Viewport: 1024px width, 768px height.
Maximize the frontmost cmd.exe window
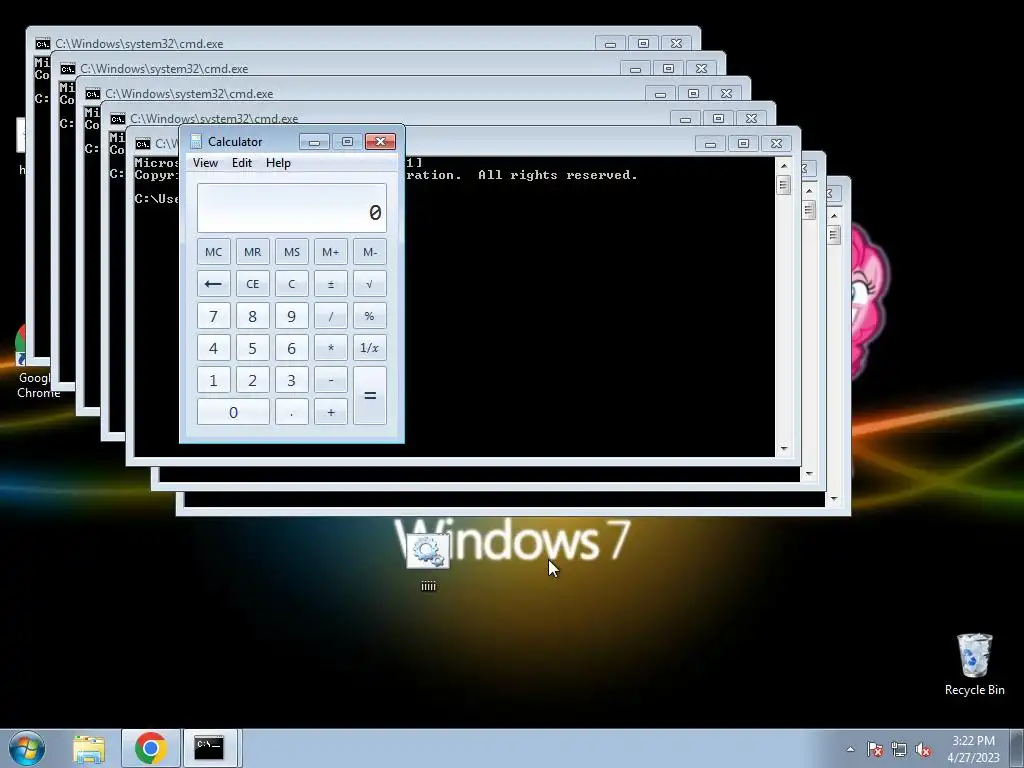pos(743,144)
